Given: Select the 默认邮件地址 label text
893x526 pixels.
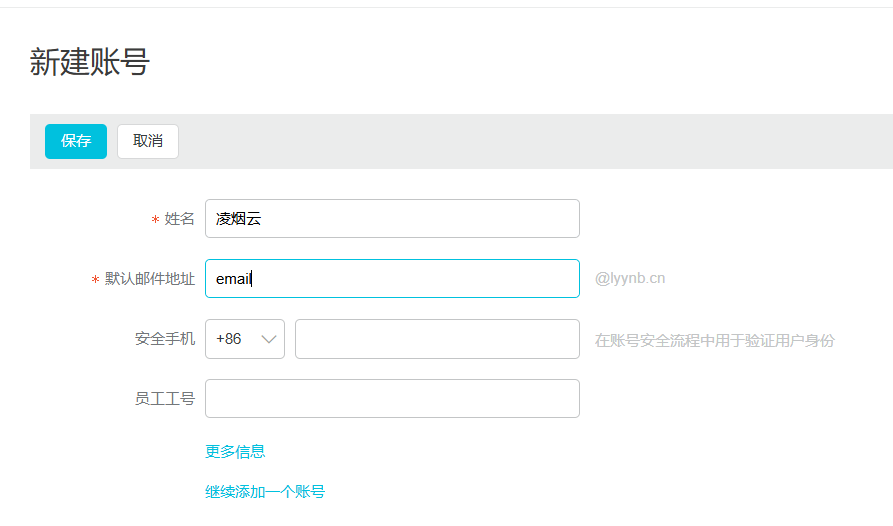Looking at the screenshot, I should pos(150,279).
